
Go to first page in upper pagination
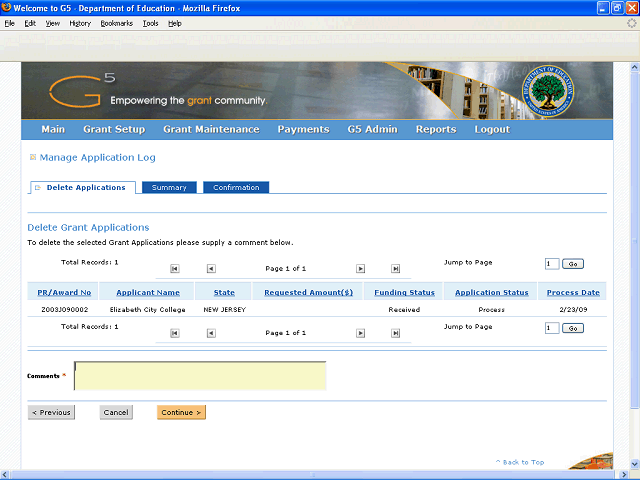175,269
